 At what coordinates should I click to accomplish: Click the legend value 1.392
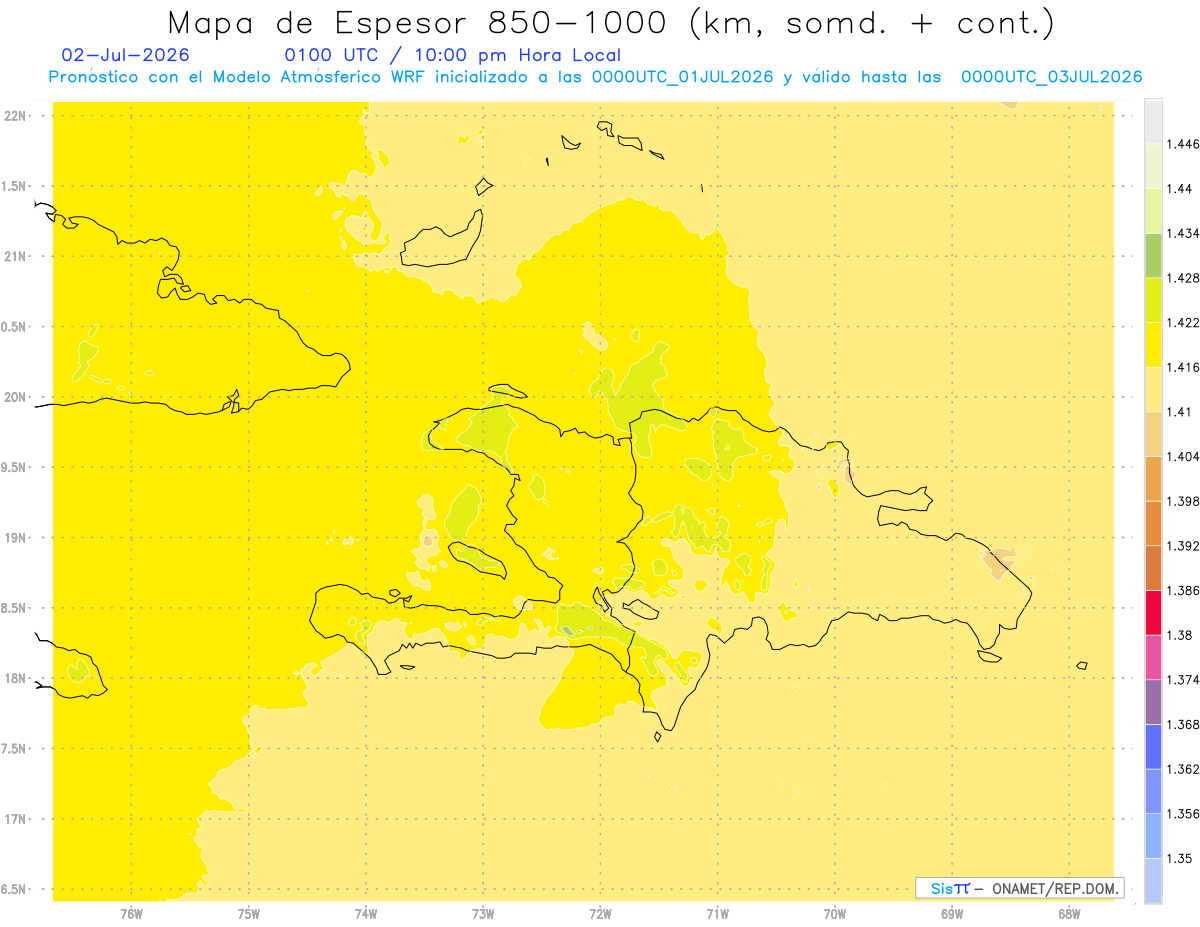pos(1185,546)
